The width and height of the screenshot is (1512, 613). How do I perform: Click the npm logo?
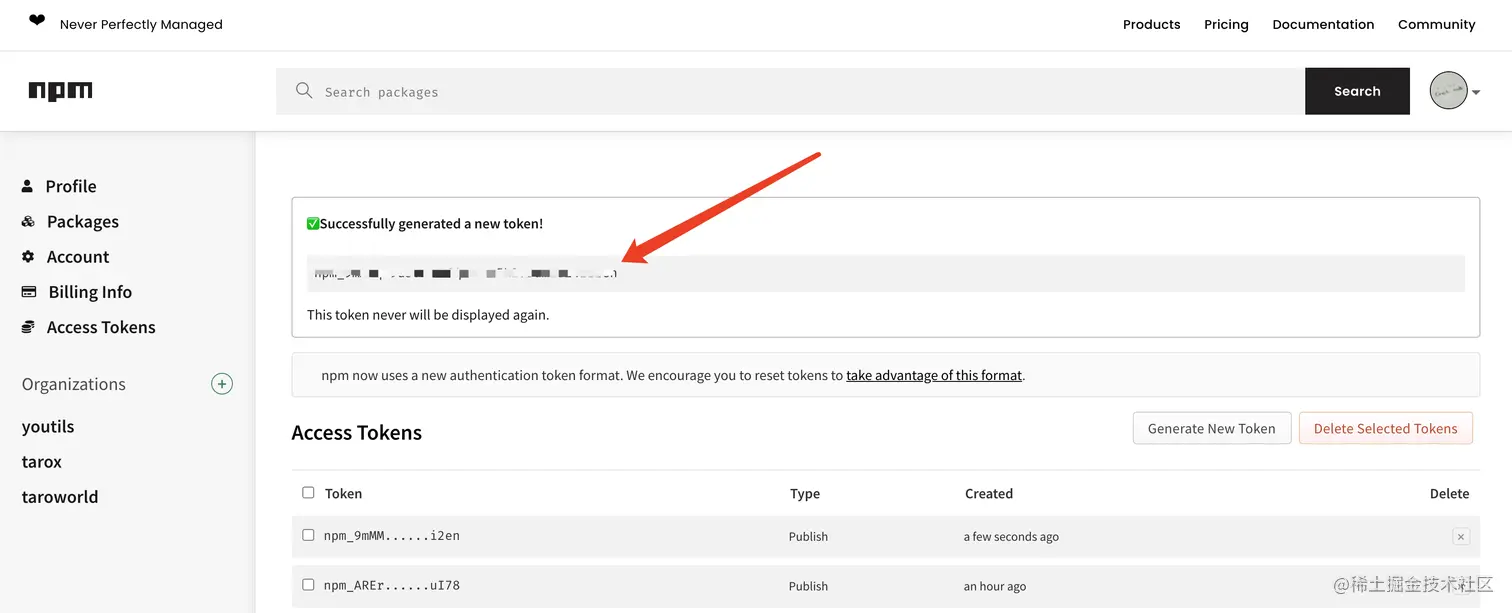(60, 91)
